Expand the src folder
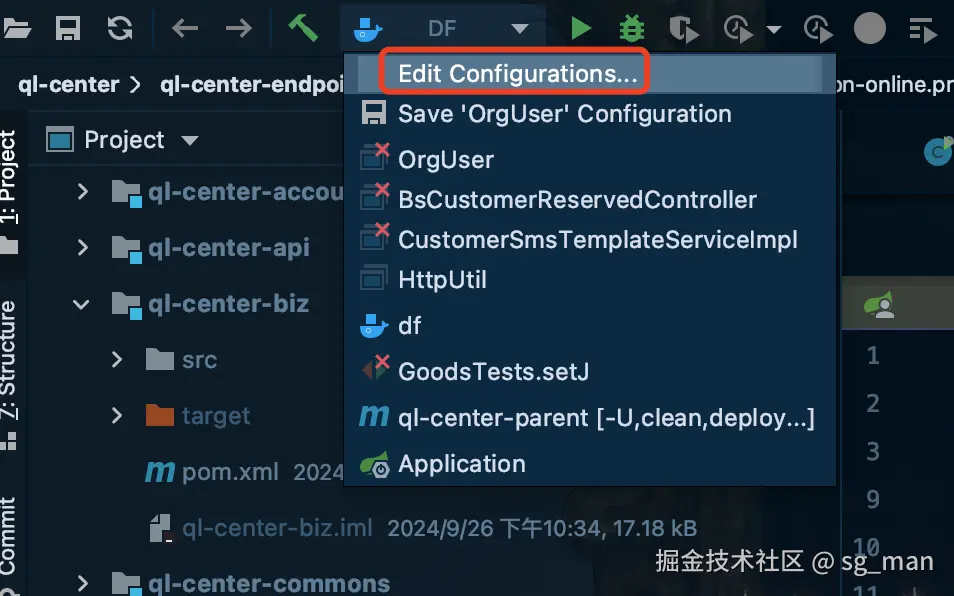 coord(117,359)
